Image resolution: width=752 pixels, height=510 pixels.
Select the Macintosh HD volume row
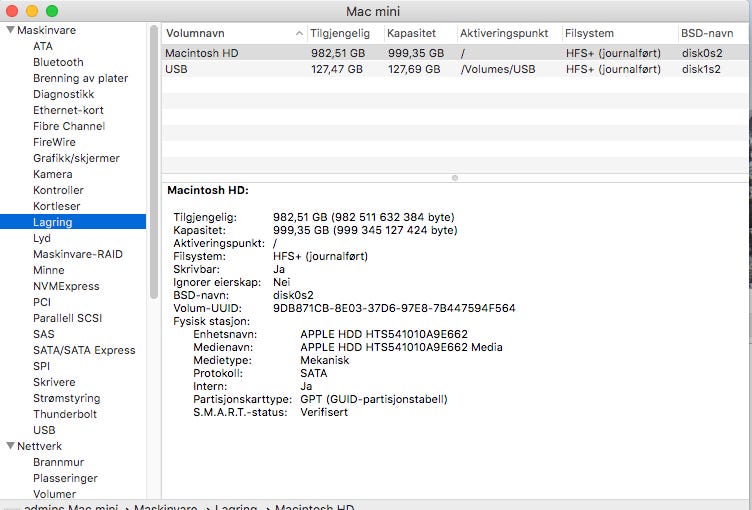pyautogui.click(x=455, y=53)
